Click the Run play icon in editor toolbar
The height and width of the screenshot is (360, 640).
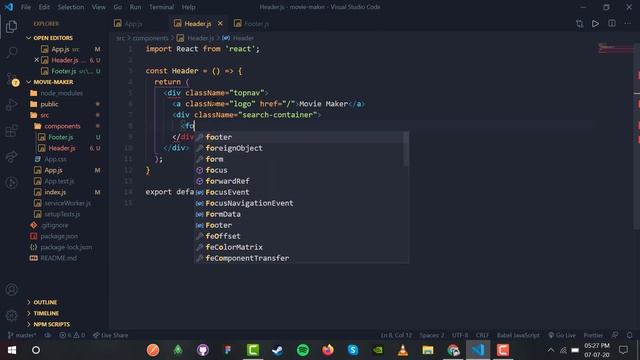pyautogui.click(x=596, y=24)
